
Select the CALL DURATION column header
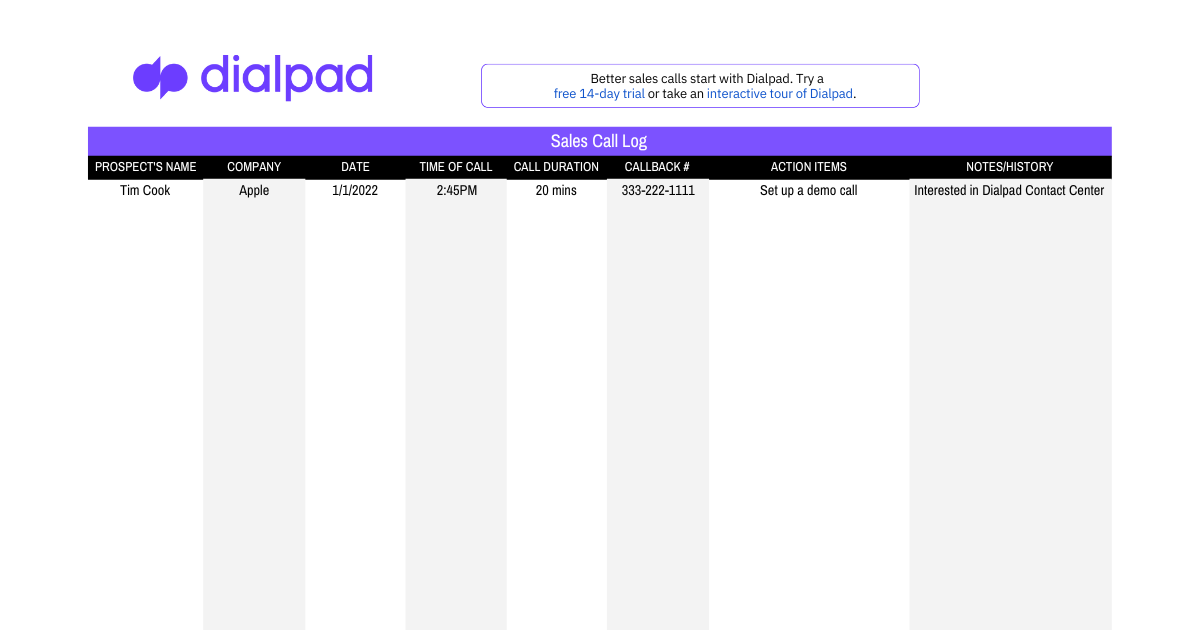[x=556, y=167]
